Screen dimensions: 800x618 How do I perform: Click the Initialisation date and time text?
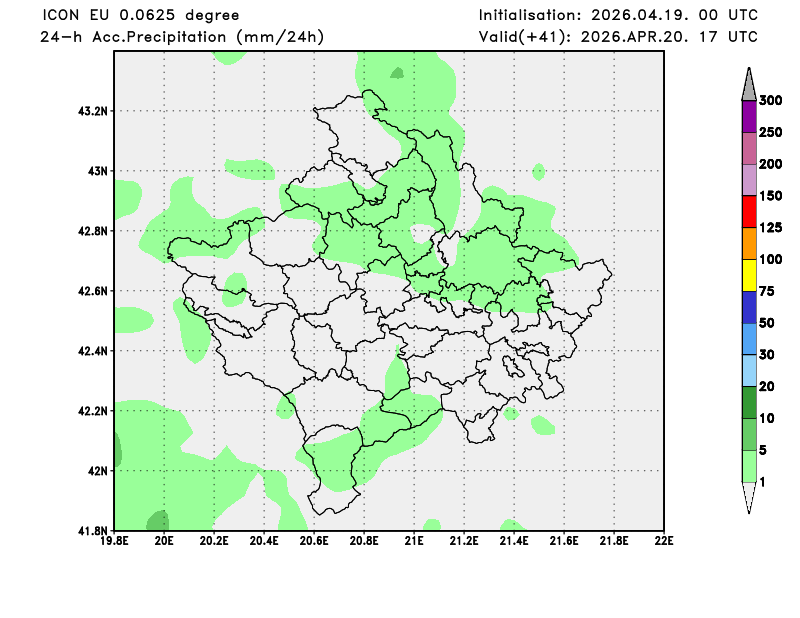click(618, 15)
